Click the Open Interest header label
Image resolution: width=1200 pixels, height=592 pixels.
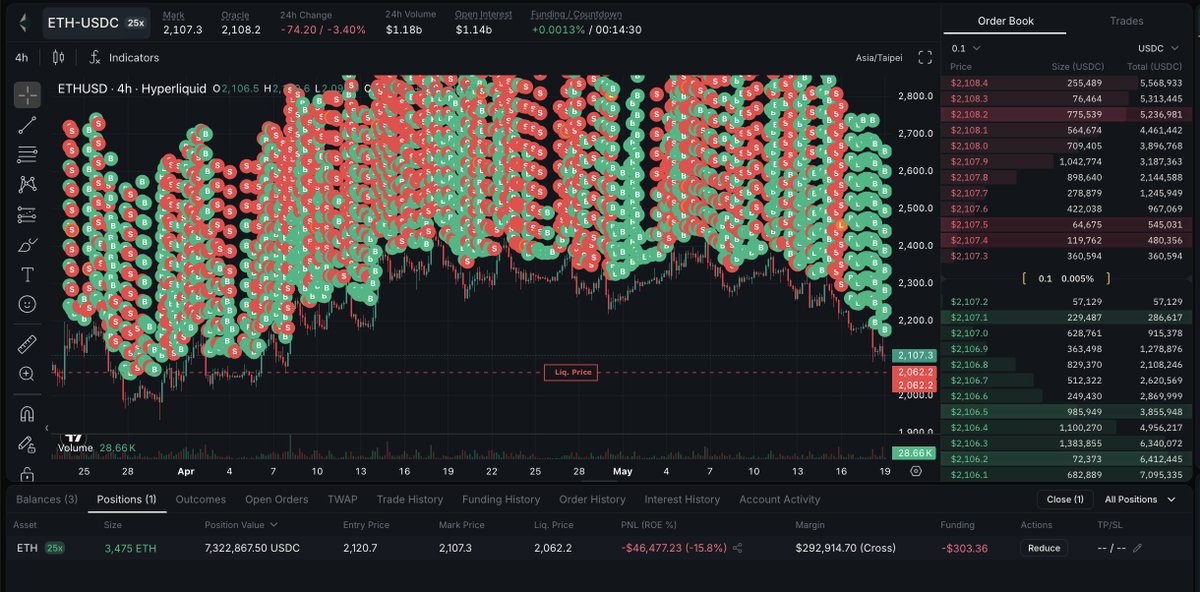[x=483, y=15]
